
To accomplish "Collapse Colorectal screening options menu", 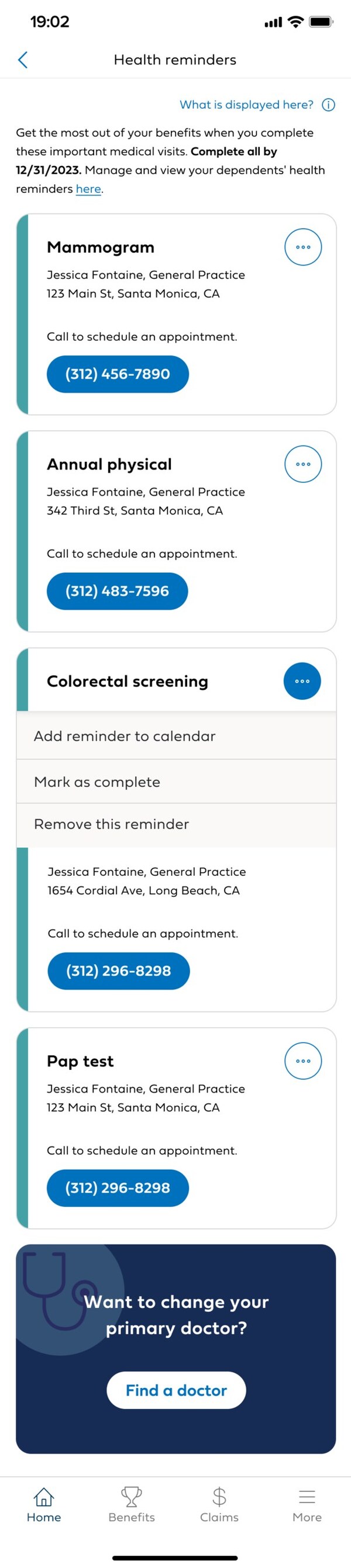I will [302, 681].
